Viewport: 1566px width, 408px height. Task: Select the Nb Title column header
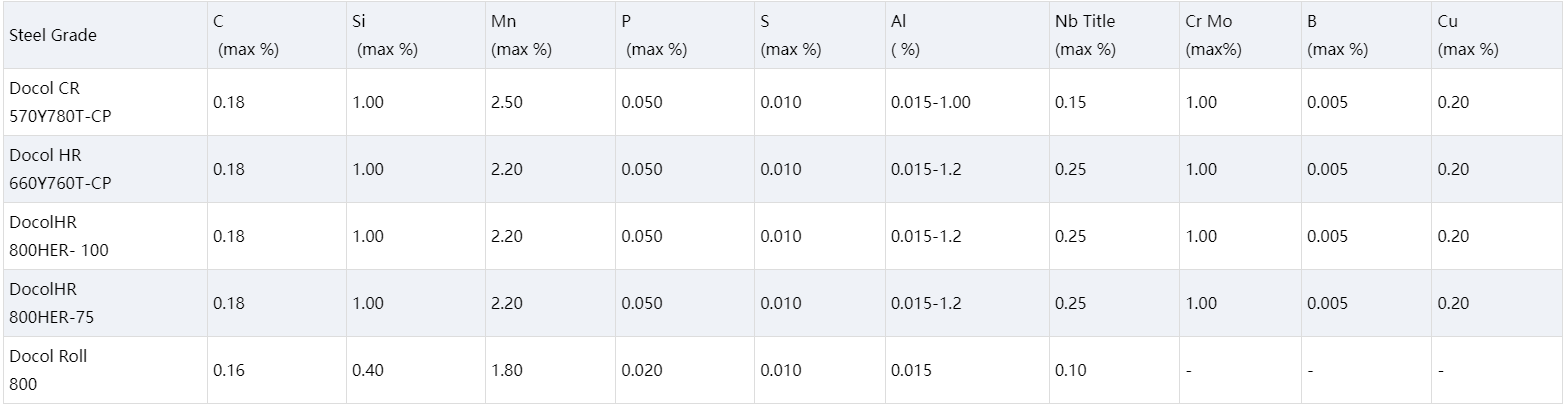pyautogui.click(x=1085, y=35)
